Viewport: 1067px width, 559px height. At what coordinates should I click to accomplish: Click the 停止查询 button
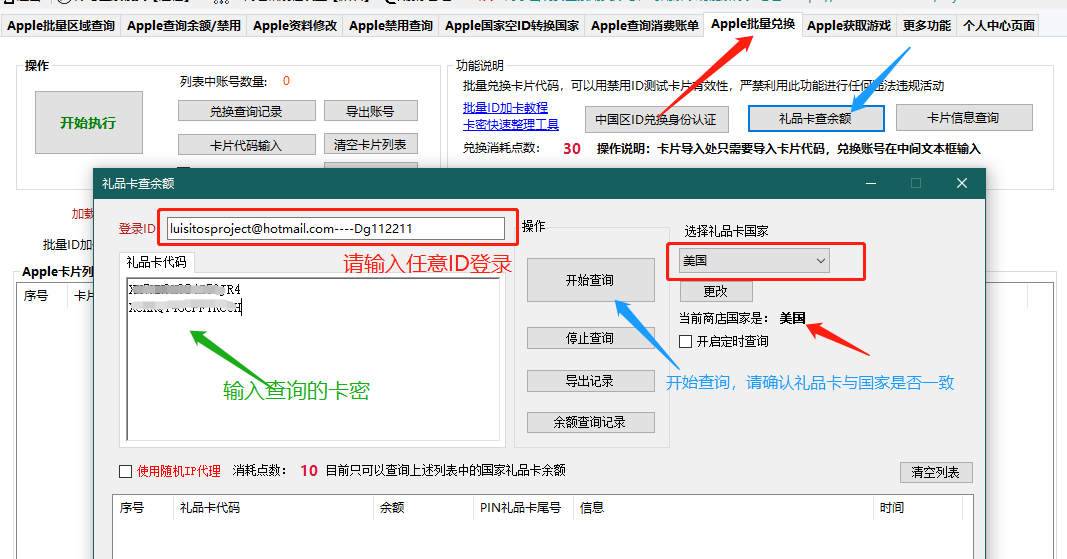click(x=590, y=338)
